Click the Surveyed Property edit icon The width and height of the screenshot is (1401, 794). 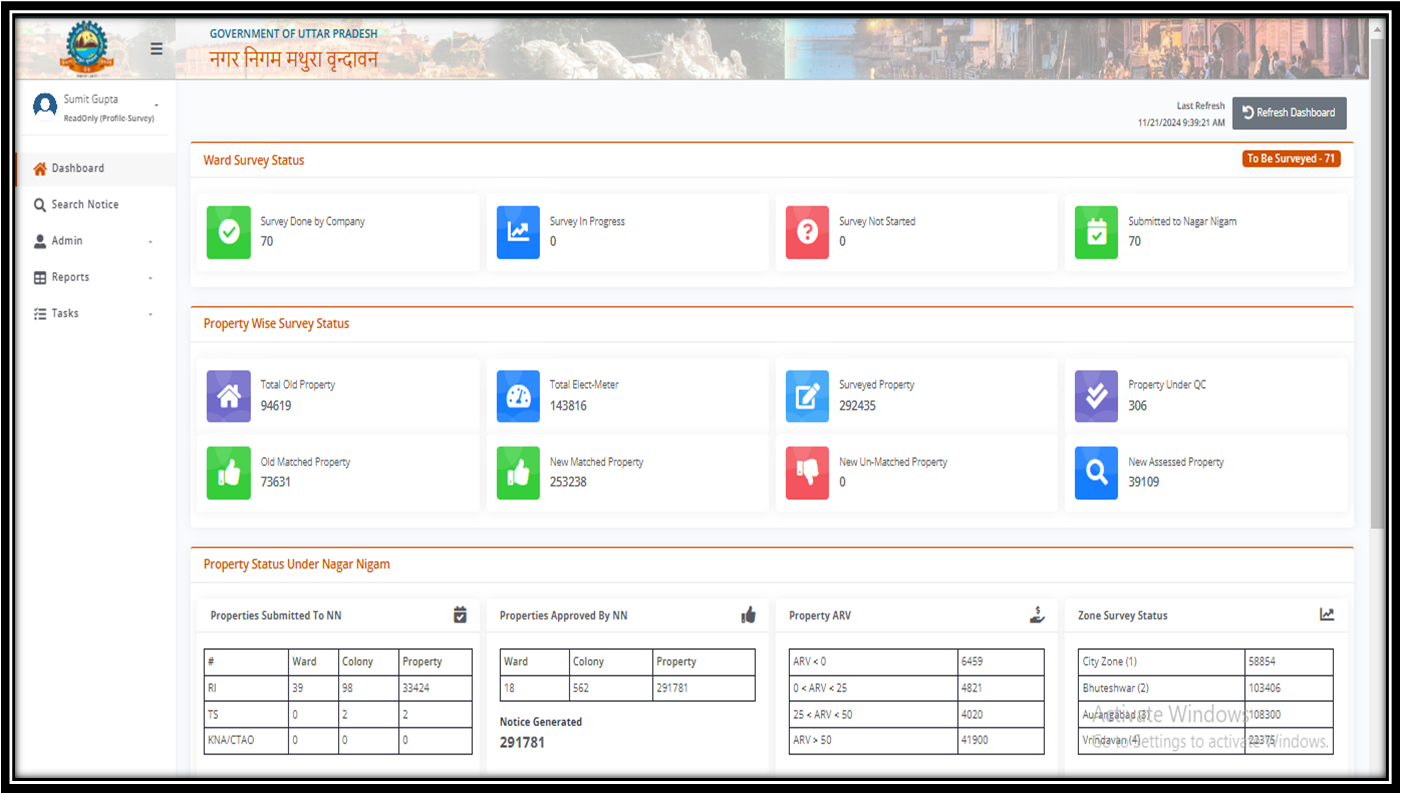pyautogui.click(x=807, y=396)
